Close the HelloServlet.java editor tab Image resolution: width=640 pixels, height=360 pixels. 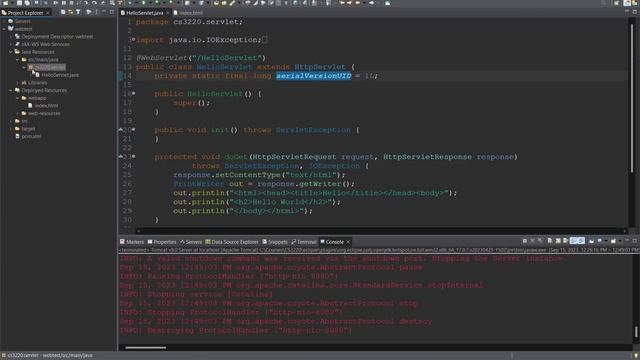168,13
